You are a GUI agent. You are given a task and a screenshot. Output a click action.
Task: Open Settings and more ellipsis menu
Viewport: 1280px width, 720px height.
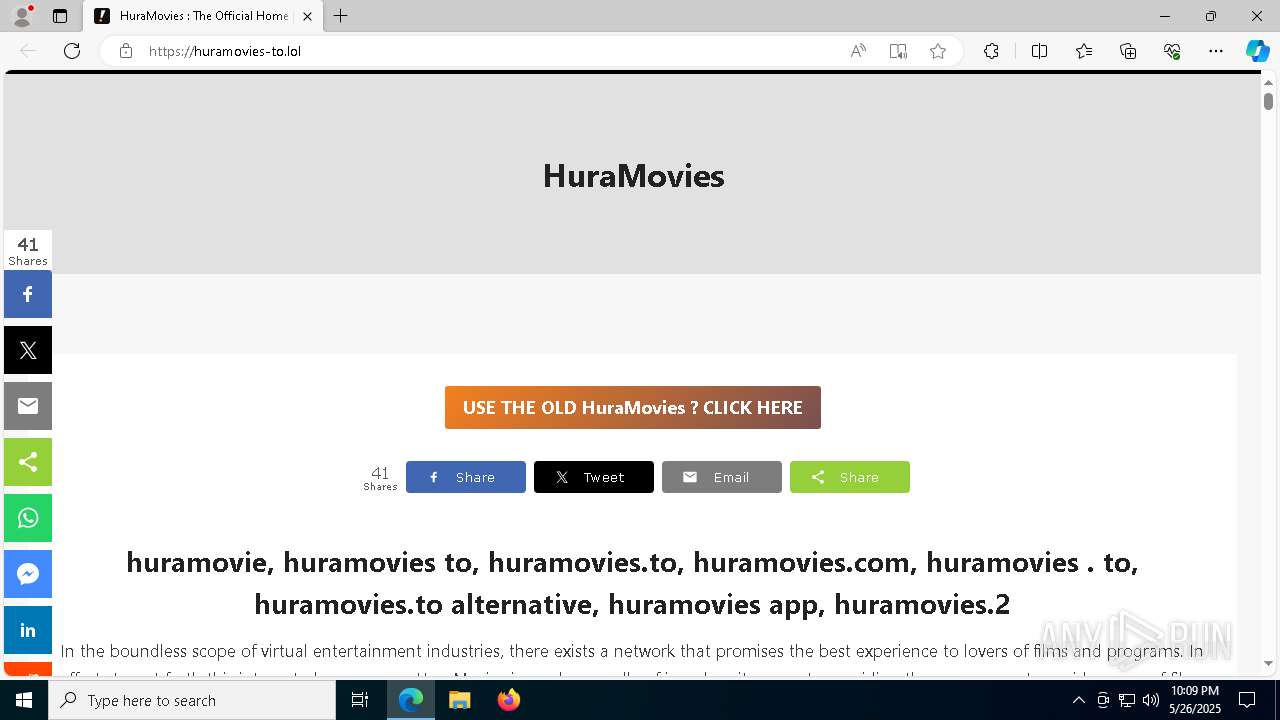[1216, 51]
